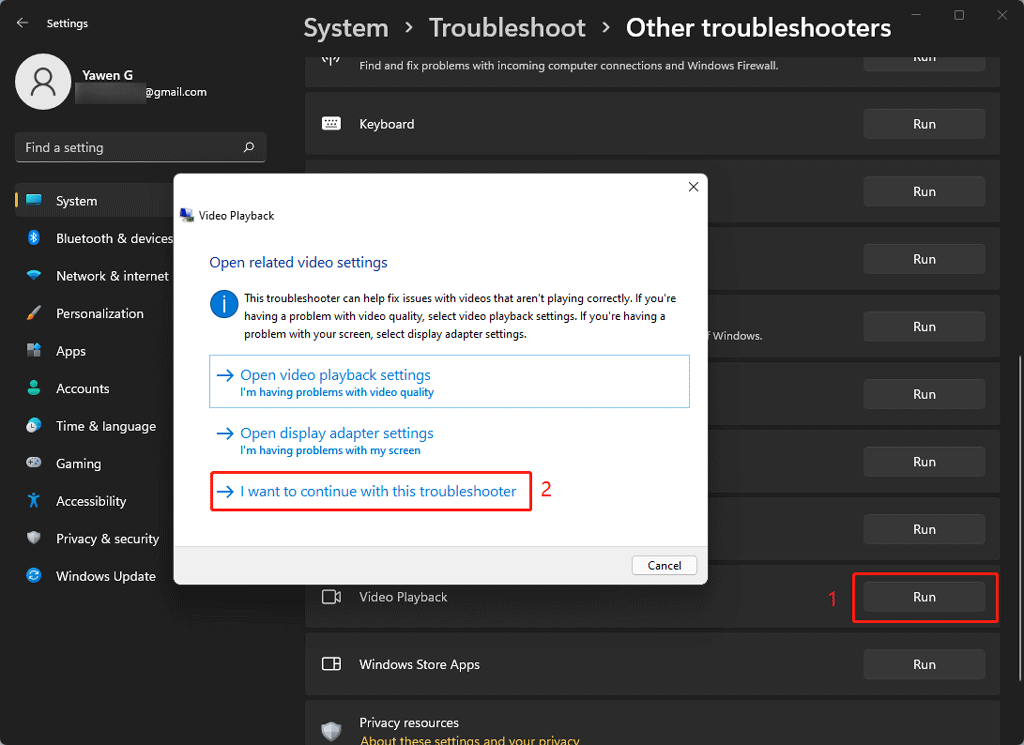1024x745 pixels.
Task: Open the Gaming settings section
Action: point(78,464)
